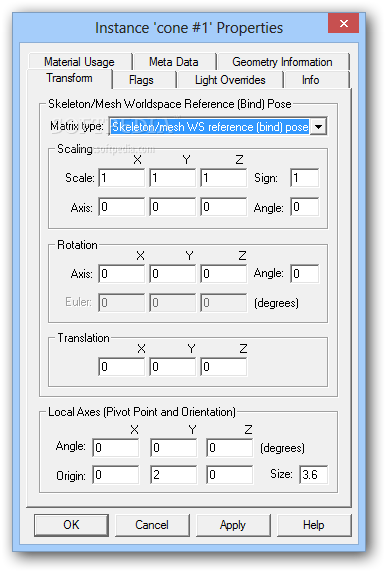Click the Scaling Scale Y field
Viewport: 386px width, 572px height.
[173, 178]
